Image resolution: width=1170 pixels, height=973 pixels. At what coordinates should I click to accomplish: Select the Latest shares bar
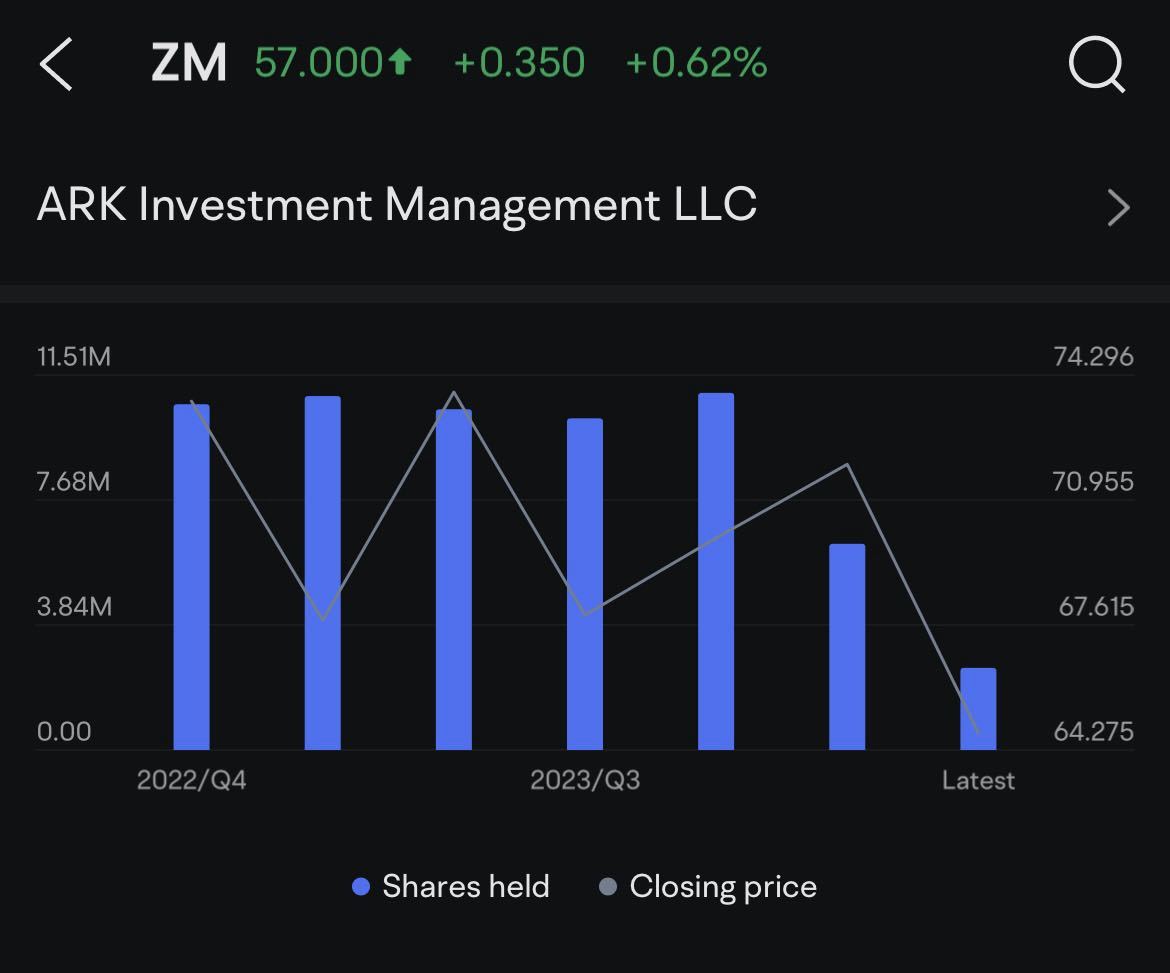(x=978, y=709)
